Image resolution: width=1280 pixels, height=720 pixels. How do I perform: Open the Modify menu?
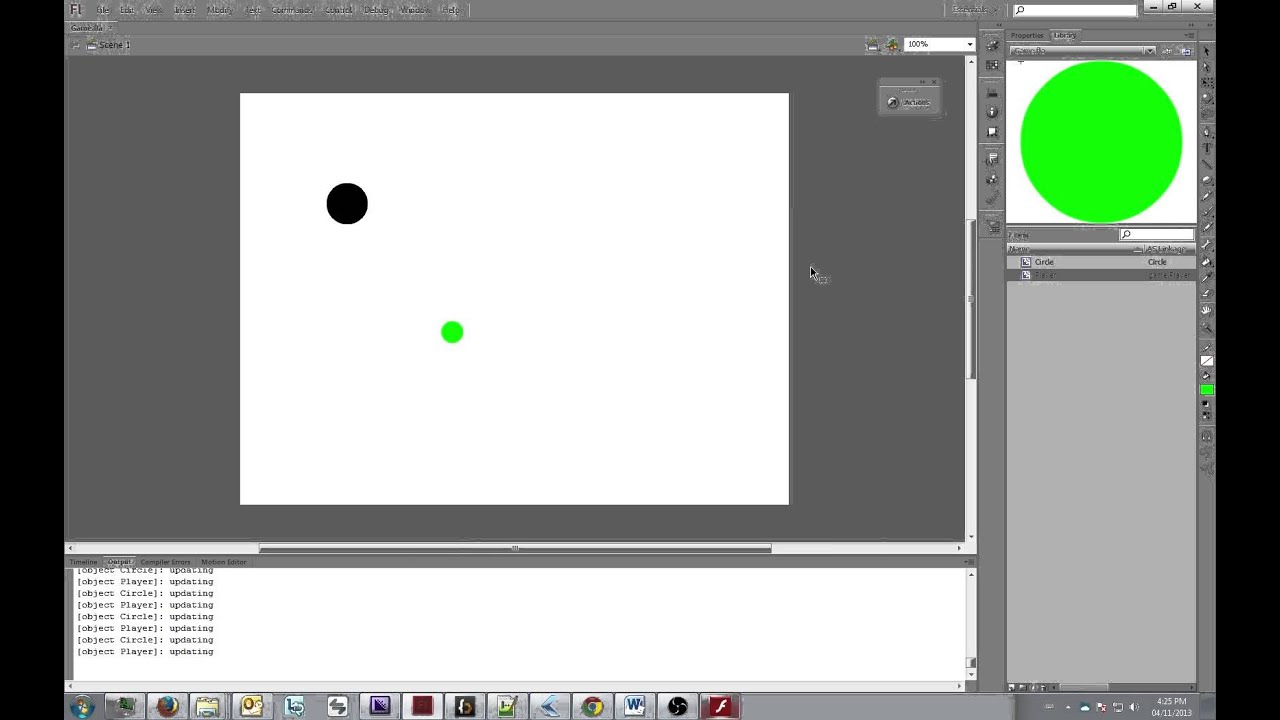tap(219, 10)
